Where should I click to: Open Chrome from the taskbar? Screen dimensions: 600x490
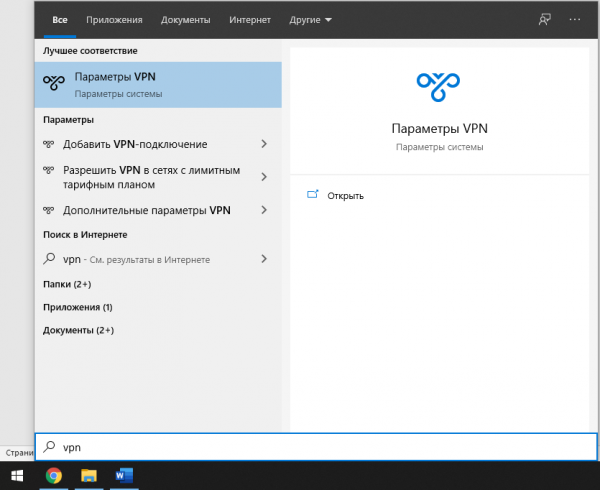pyautogui.click(x=54, y=475)
